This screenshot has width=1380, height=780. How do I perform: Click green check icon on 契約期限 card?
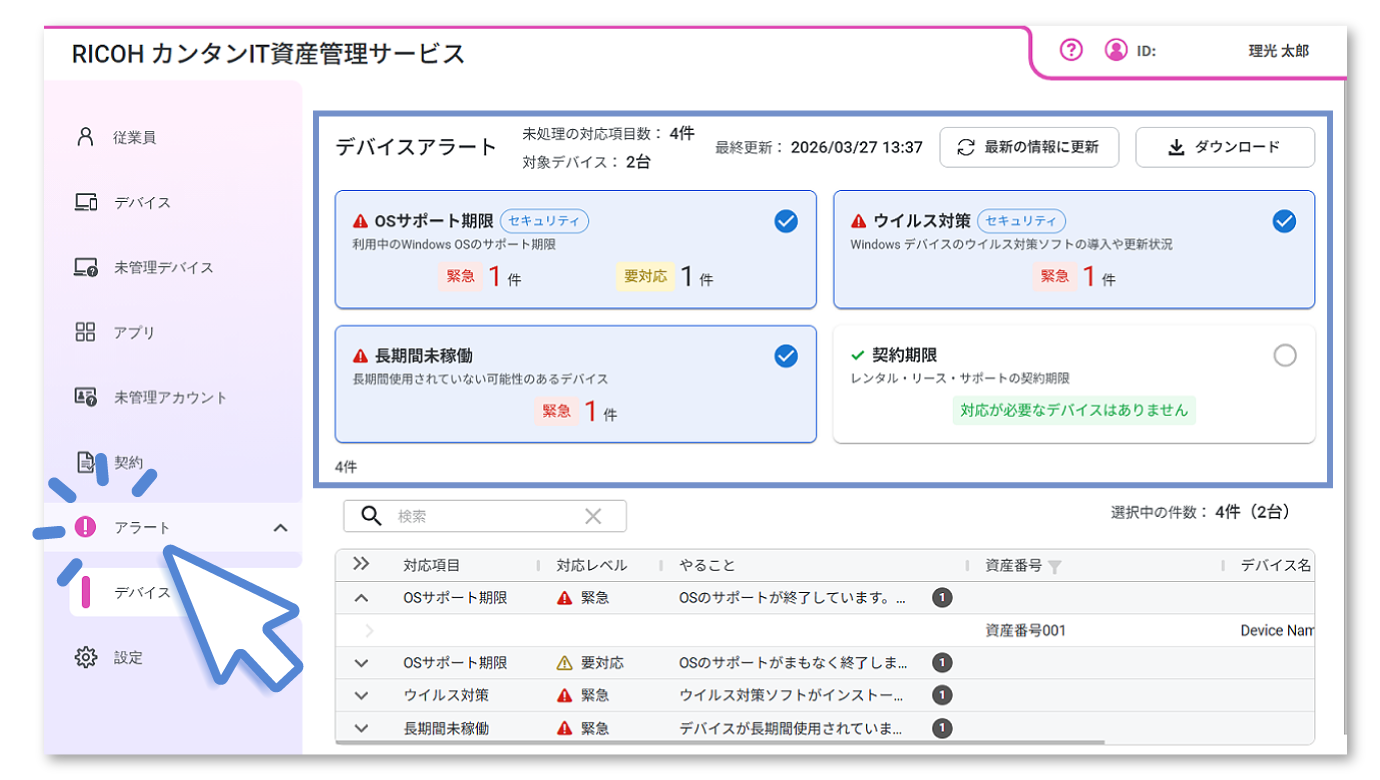(x=857, y=355)
